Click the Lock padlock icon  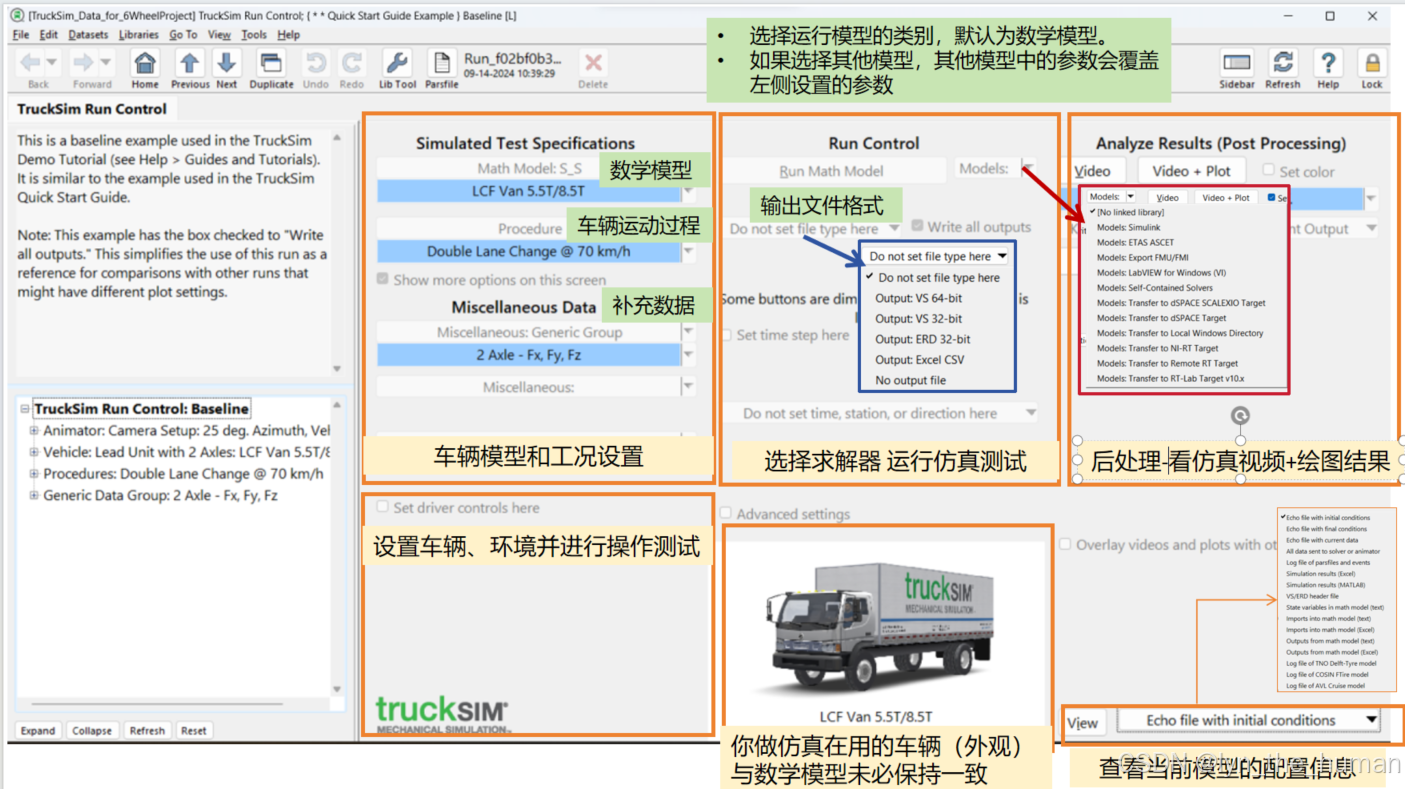pos(1372,63)
